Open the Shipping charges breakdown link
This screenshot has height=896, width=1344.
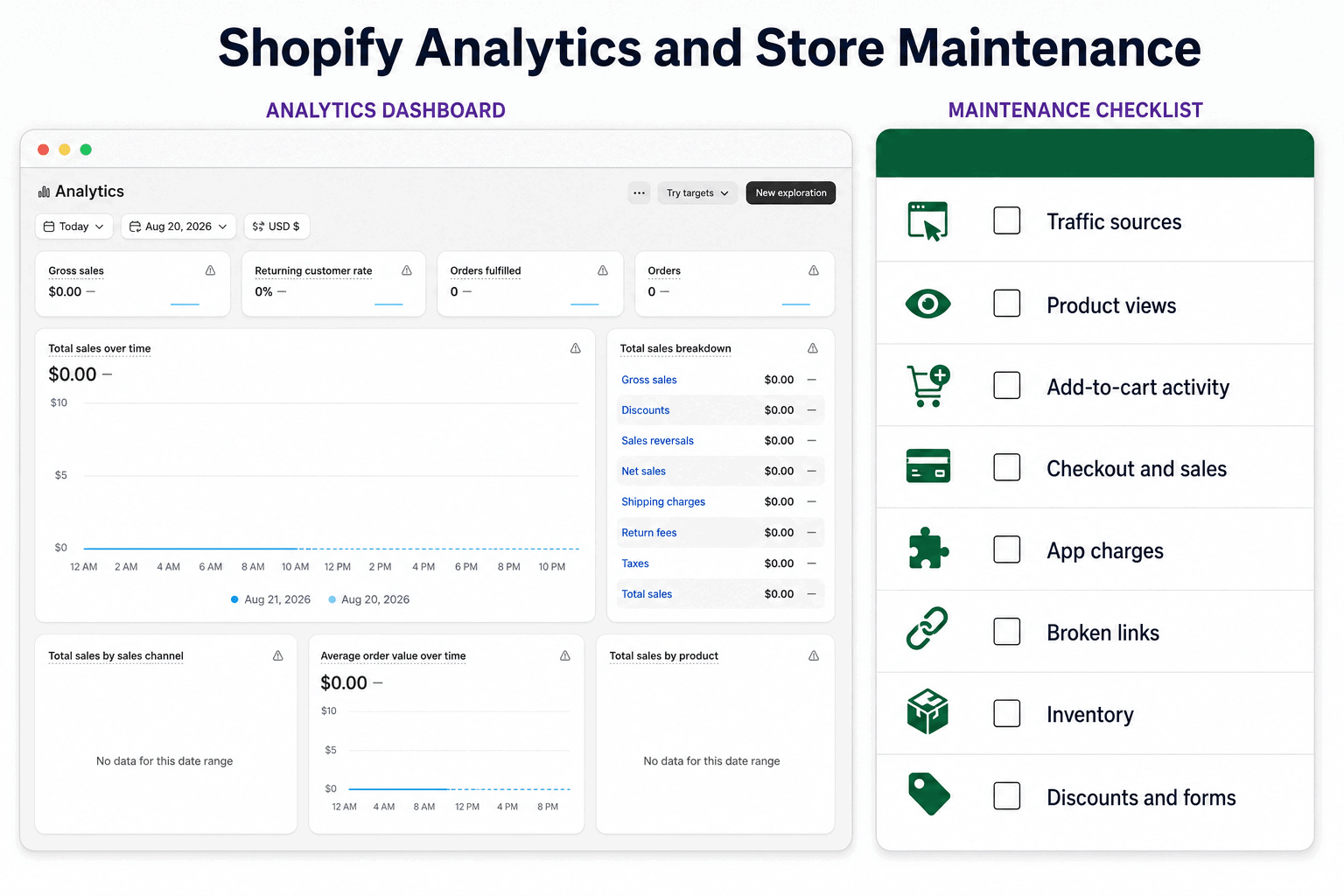663,502
